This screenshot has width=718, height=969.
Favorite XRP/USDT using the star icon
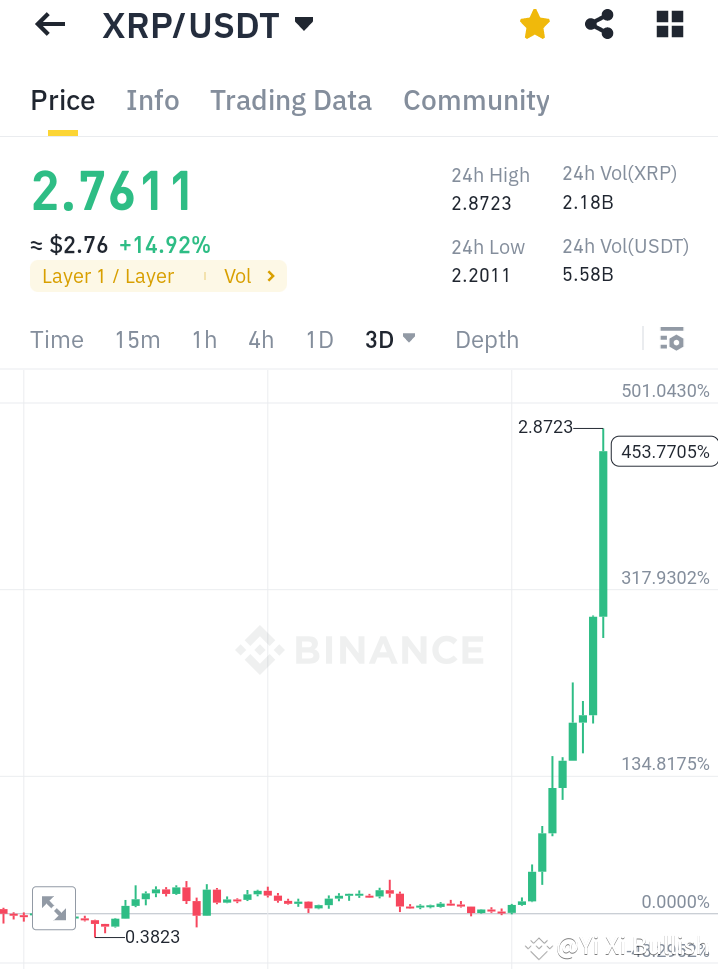[535, 24]
